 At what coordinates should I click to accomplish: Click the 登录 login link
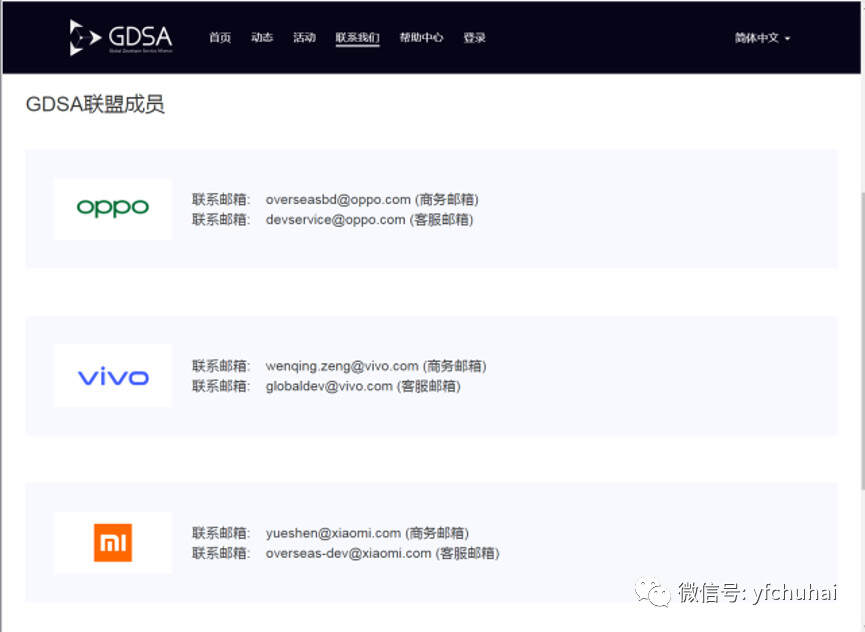[x=474, y=37]
